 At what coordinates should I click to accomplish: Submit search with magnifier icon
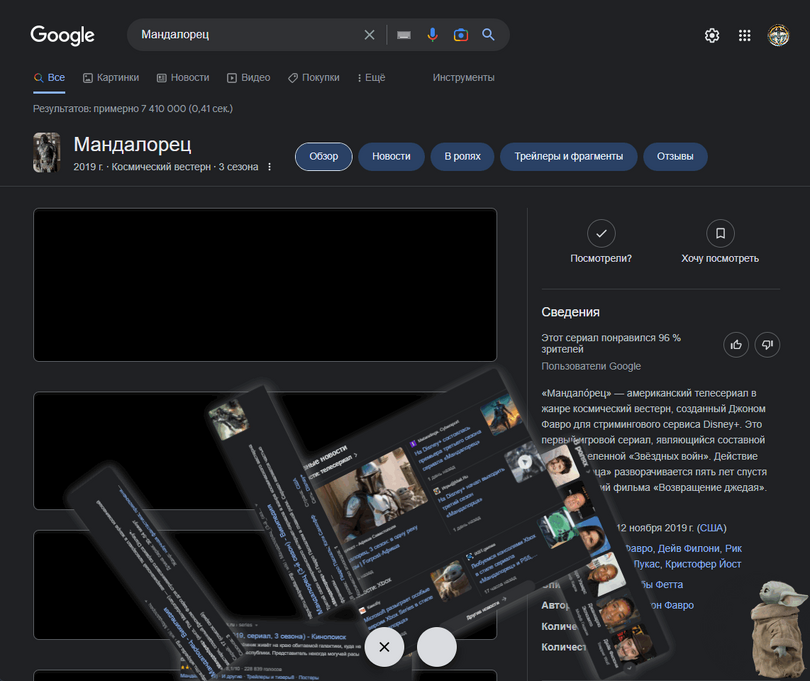tap(488, 35)
